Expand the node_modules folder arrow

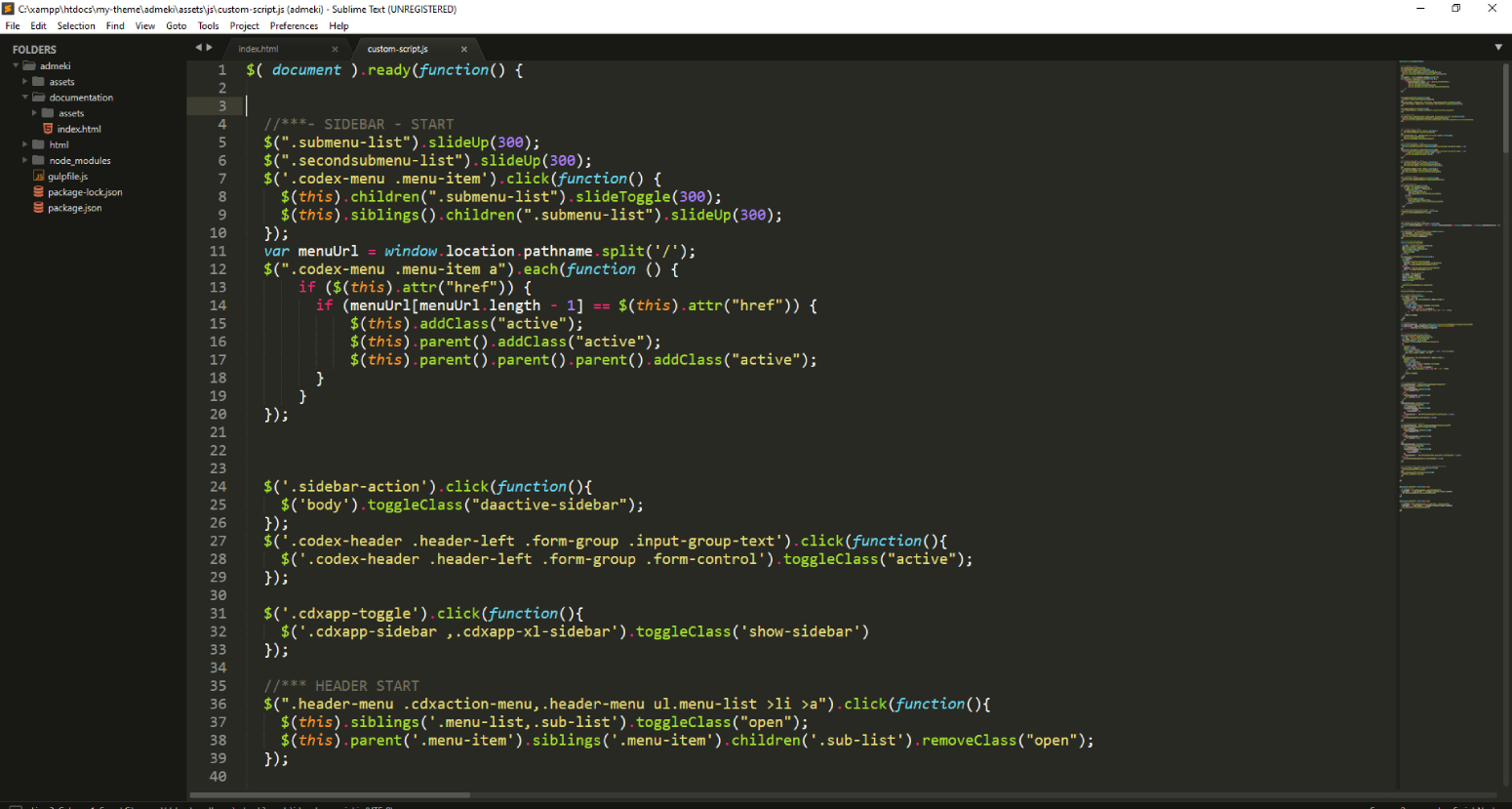[25, 160]
